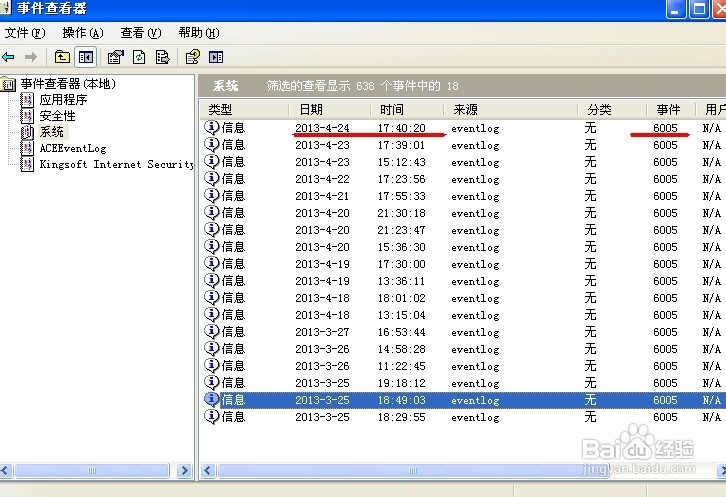Screen dimensions: 726x497
Task: Select 安全性 log in tree
Action: tap(57, 116)
